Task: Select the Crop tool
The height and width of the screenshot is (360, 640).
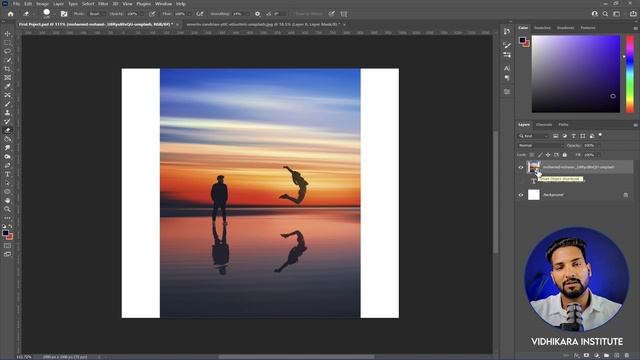Action: (7, 69)
